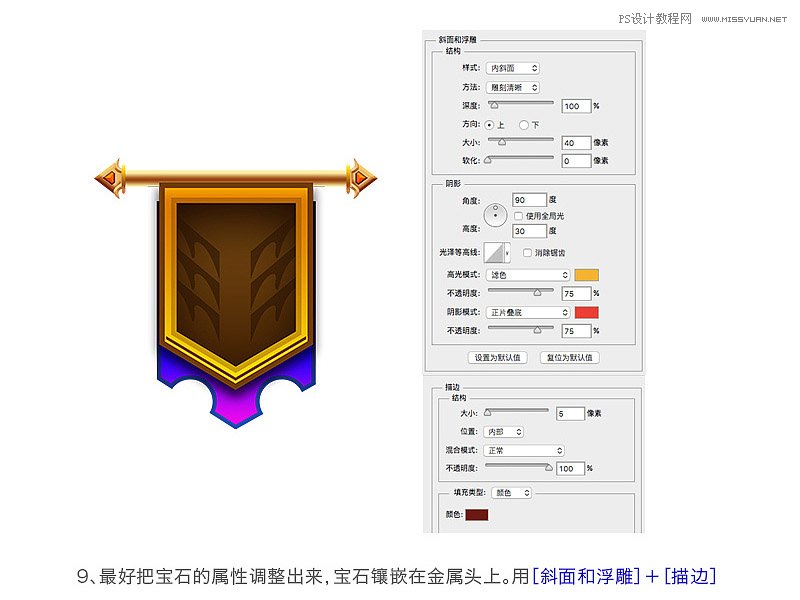Enable the 使用全局光 checkbox
Screen dimensions: 800x600
(517, 214)
